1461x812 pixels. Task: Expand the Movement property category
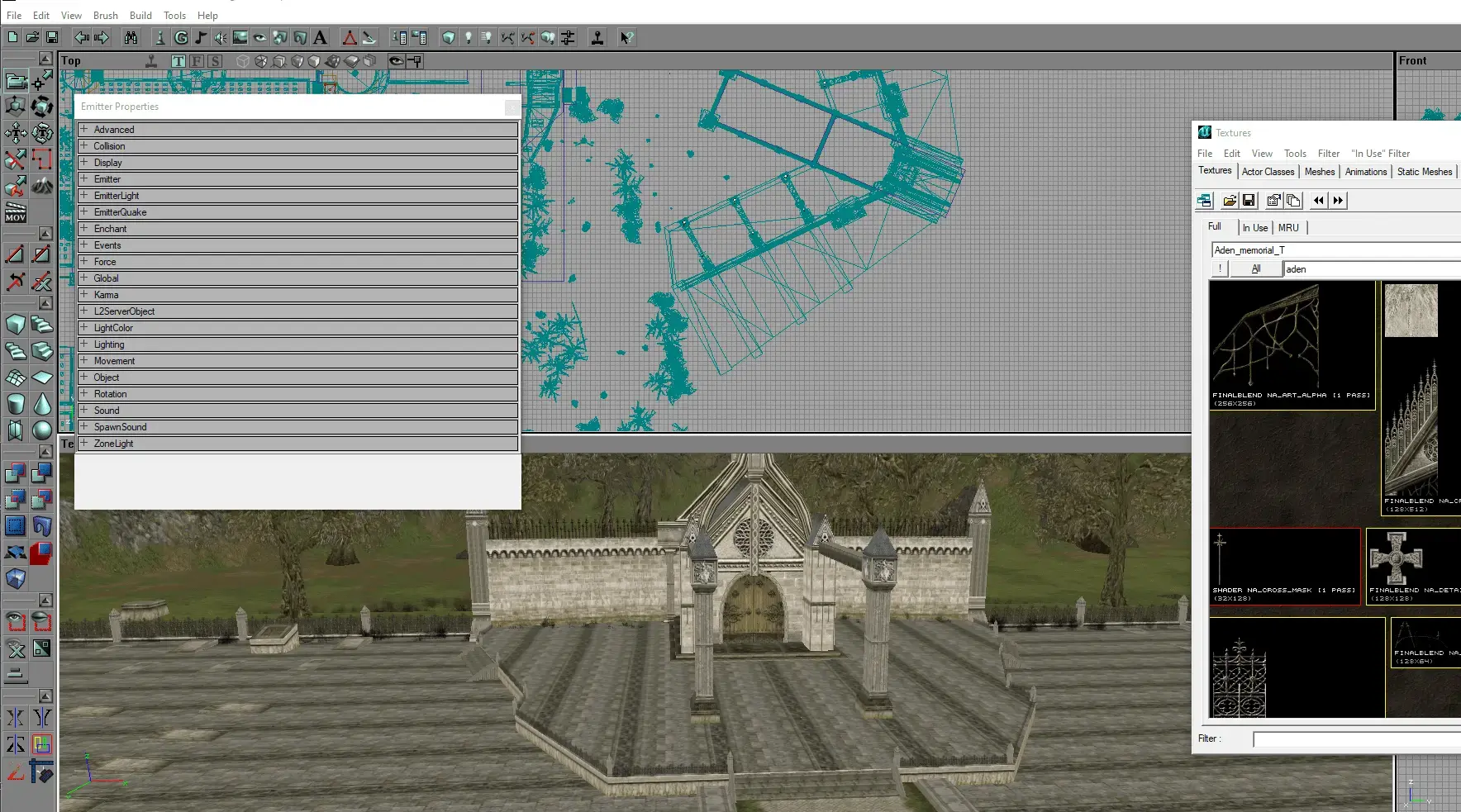click(x=297, y=361)
